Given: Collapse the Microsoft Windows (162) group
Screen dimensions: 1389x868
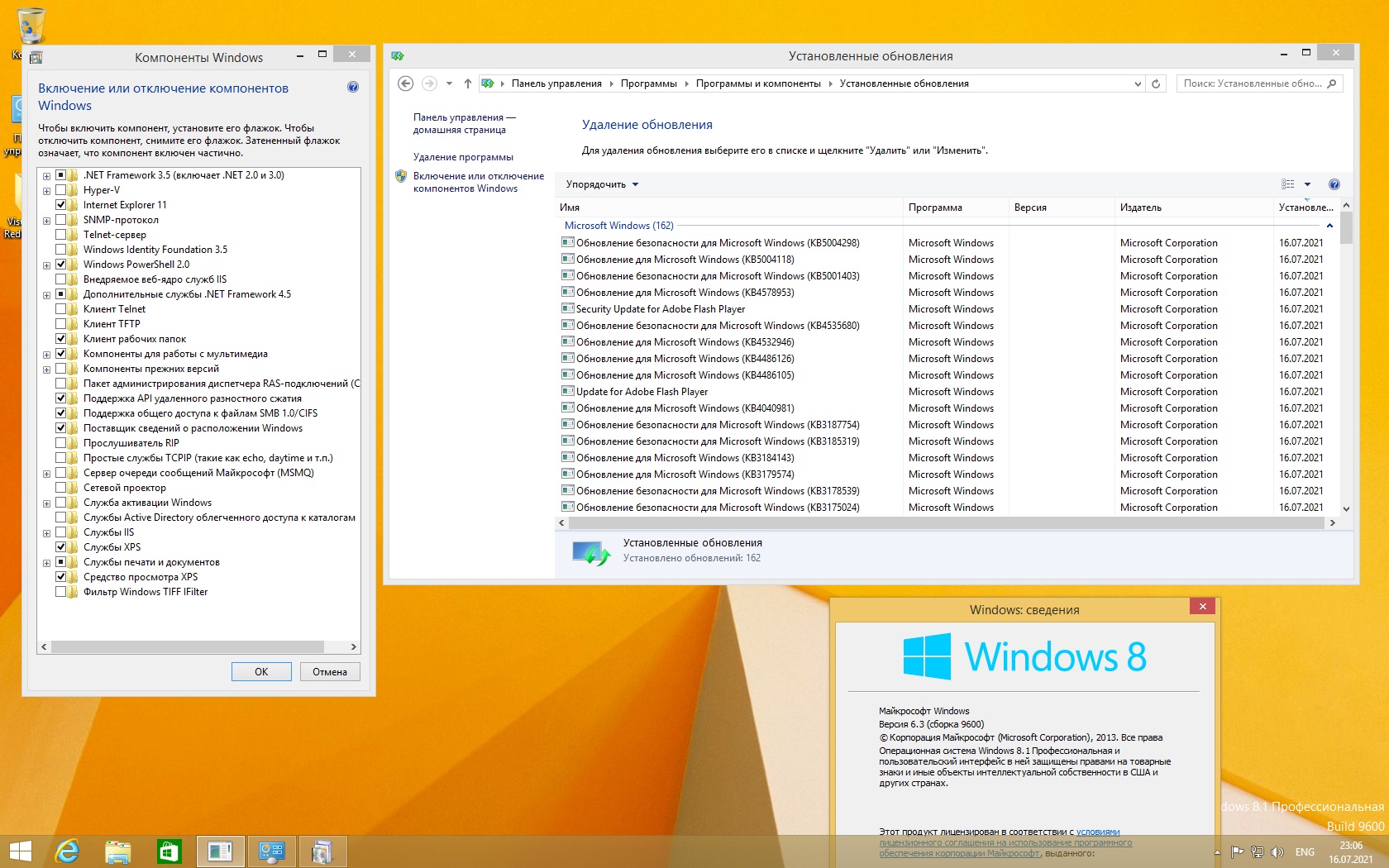Looking at the screenshot, I should click(1329, 226).
